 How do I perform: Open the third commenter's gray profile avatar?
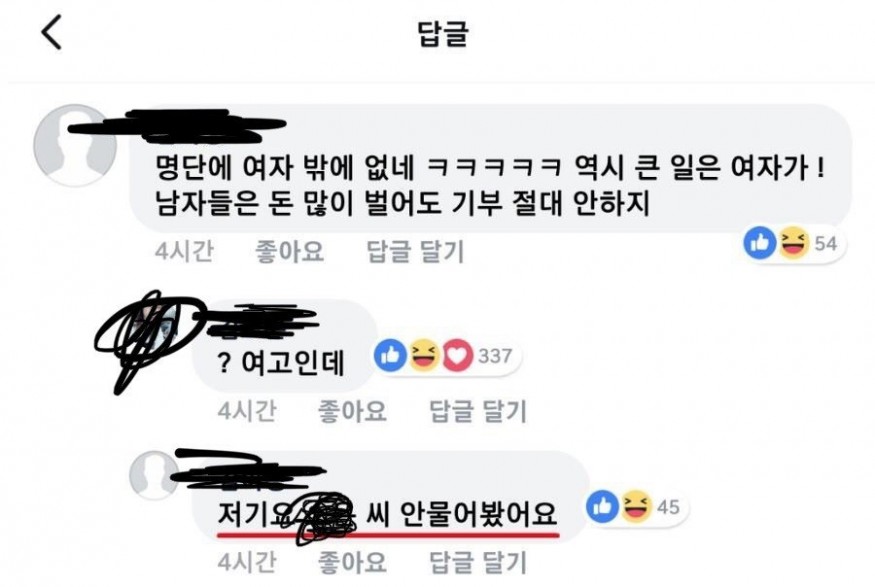(153, 475)
